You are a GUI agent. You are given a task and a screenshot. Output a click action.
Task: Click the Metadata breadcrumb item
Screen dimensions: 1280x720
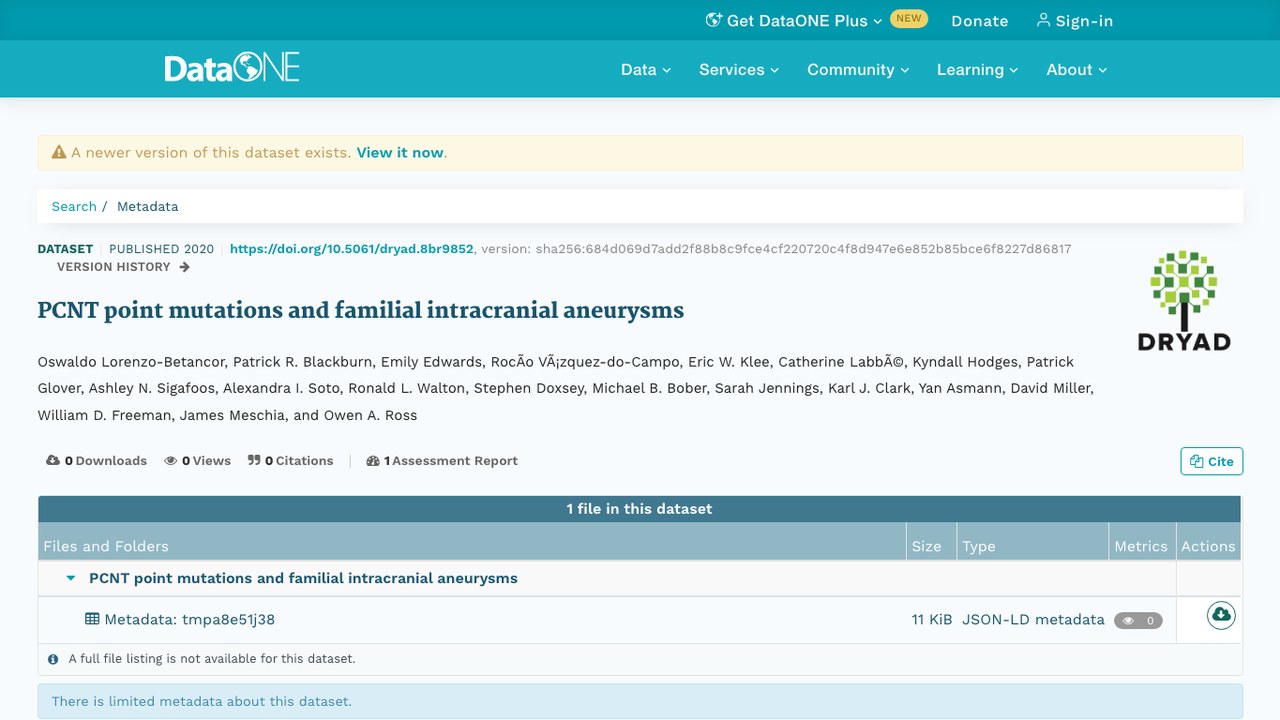(x=147, y=206)
